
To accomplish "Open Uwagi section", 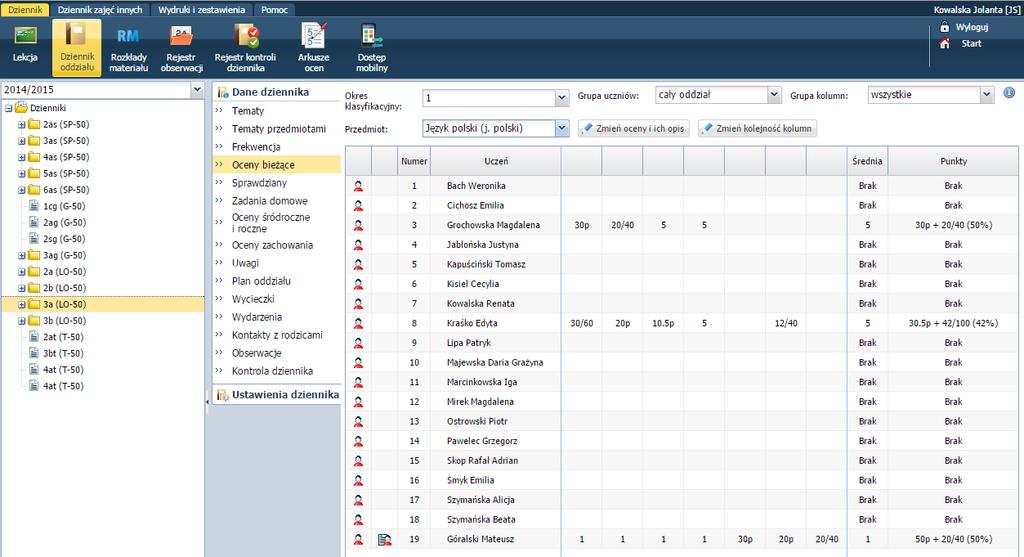I will [x=245, y=263].
